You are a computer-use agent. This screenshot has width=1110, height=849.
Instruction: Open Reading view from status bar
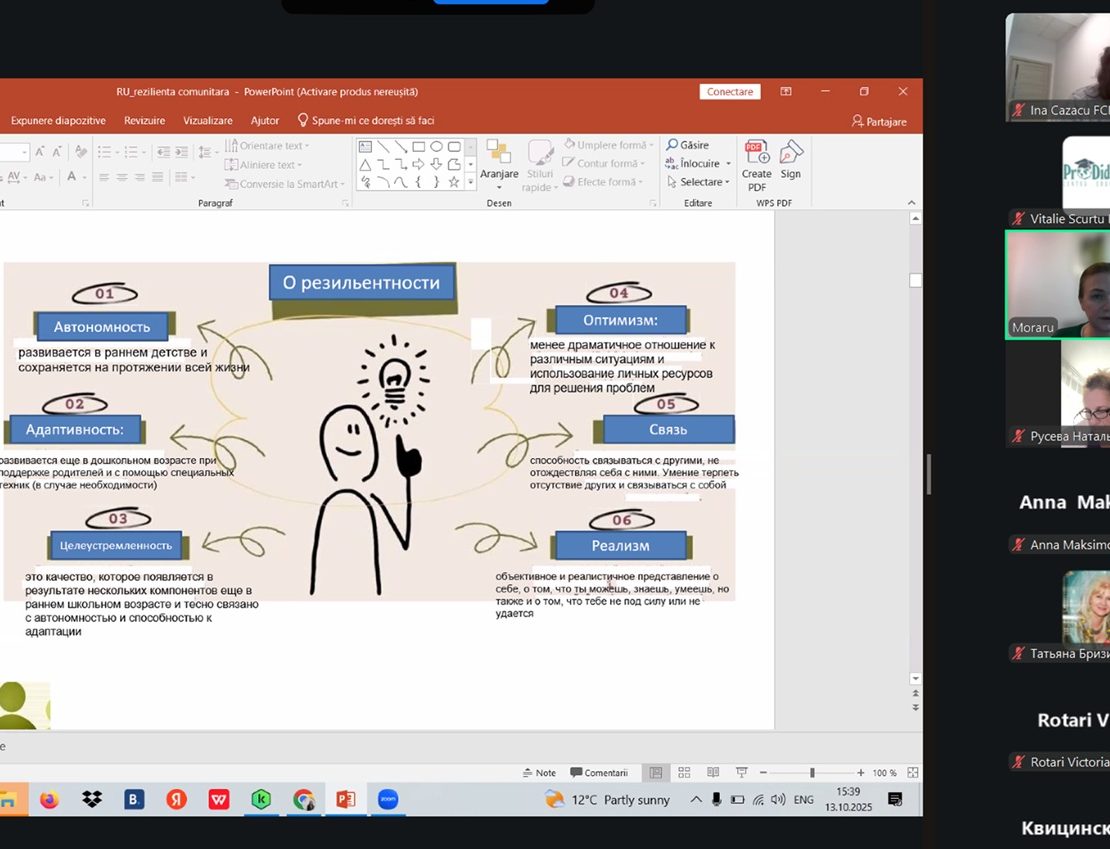[x=713, y=773]
